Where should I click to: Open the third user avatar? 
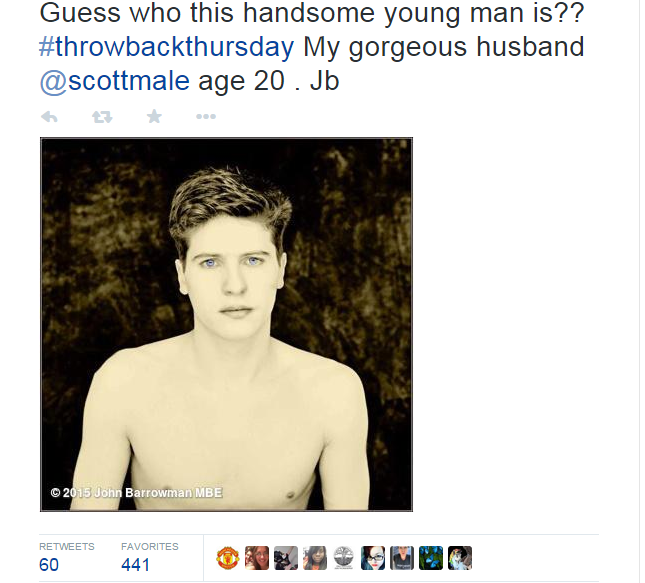(286, 557)
